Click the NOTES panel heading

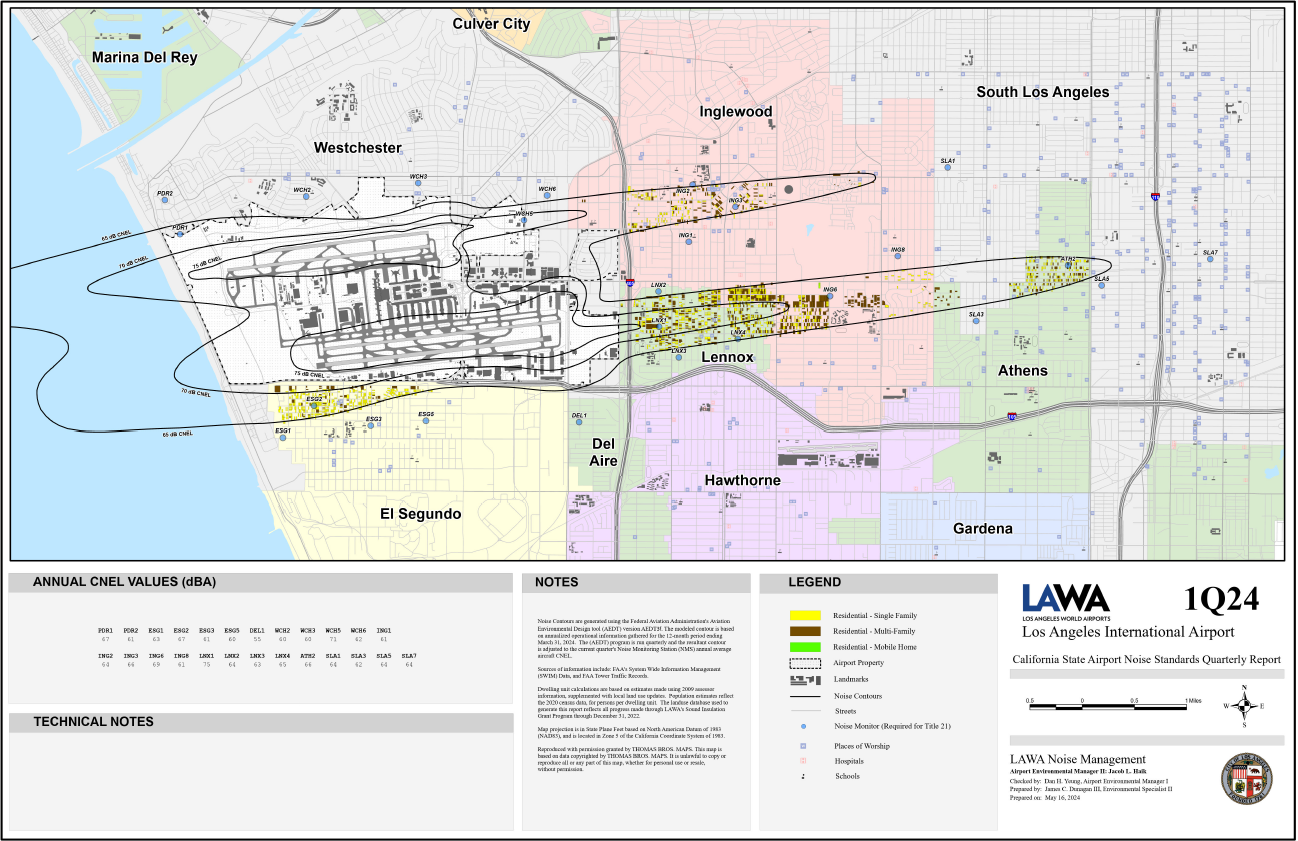pyautogui.click(x=557, y=582)
